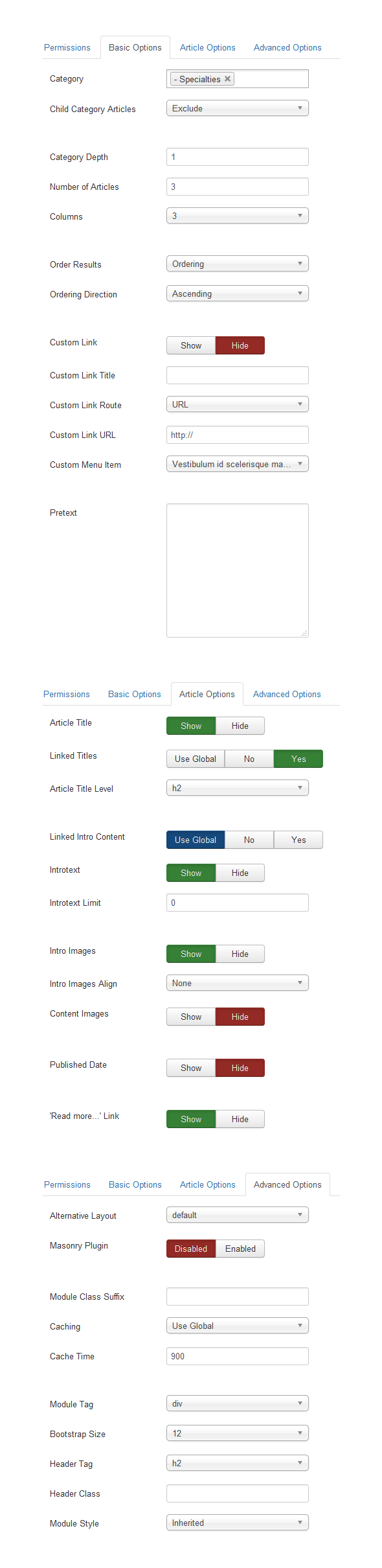The image size is (382, 1568).
Task: Show Content Images option
Action: (191, 1017)
